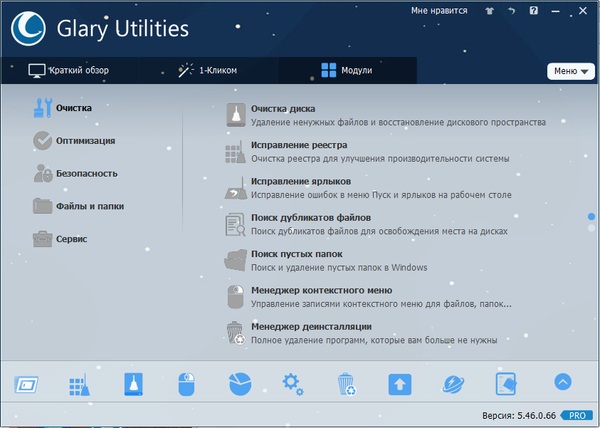Click the gears icon in bottom toolbar
Image resolution: width=600 pixels, height=428 pixels.
pos(292,382)
